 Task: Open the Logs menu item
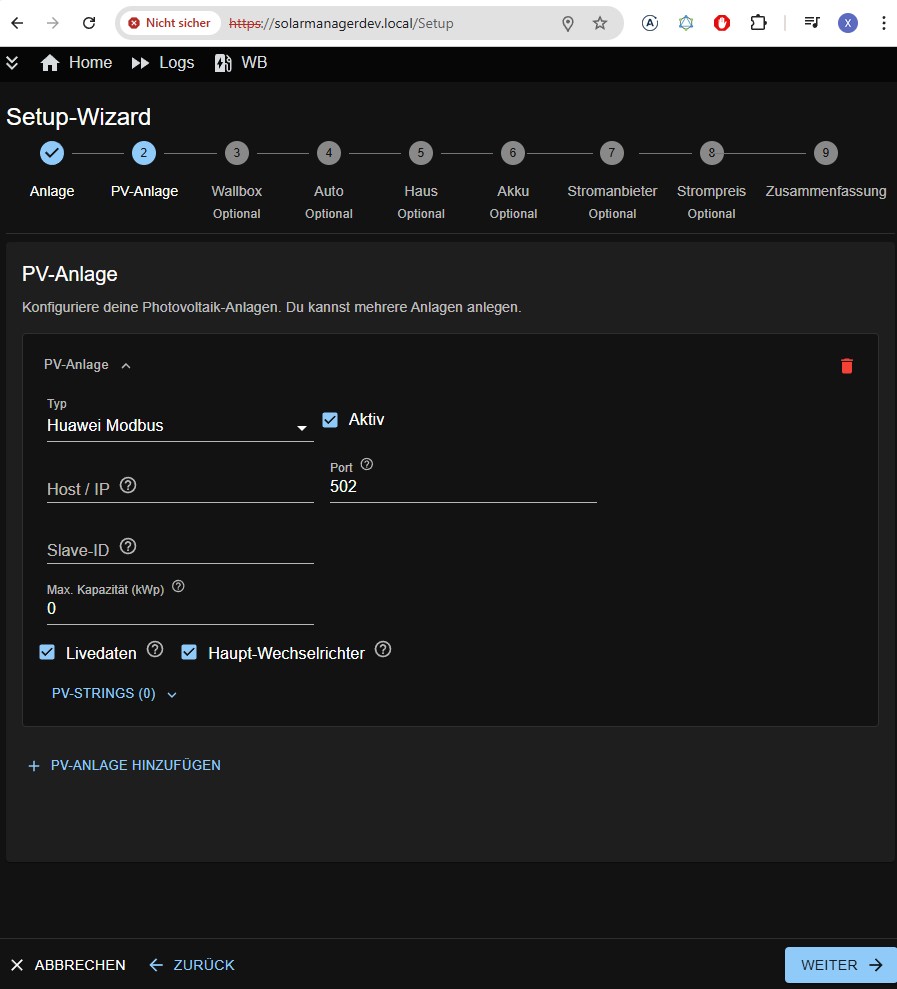click(x=163, y=63)
